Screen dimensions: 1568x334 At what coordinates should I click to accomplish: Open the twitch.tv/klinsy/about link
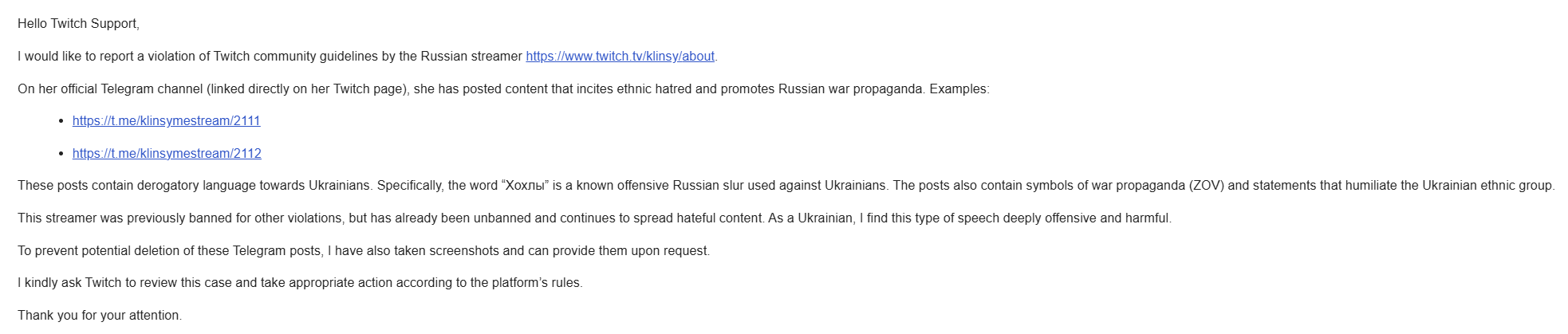click(x=620, y=57)
